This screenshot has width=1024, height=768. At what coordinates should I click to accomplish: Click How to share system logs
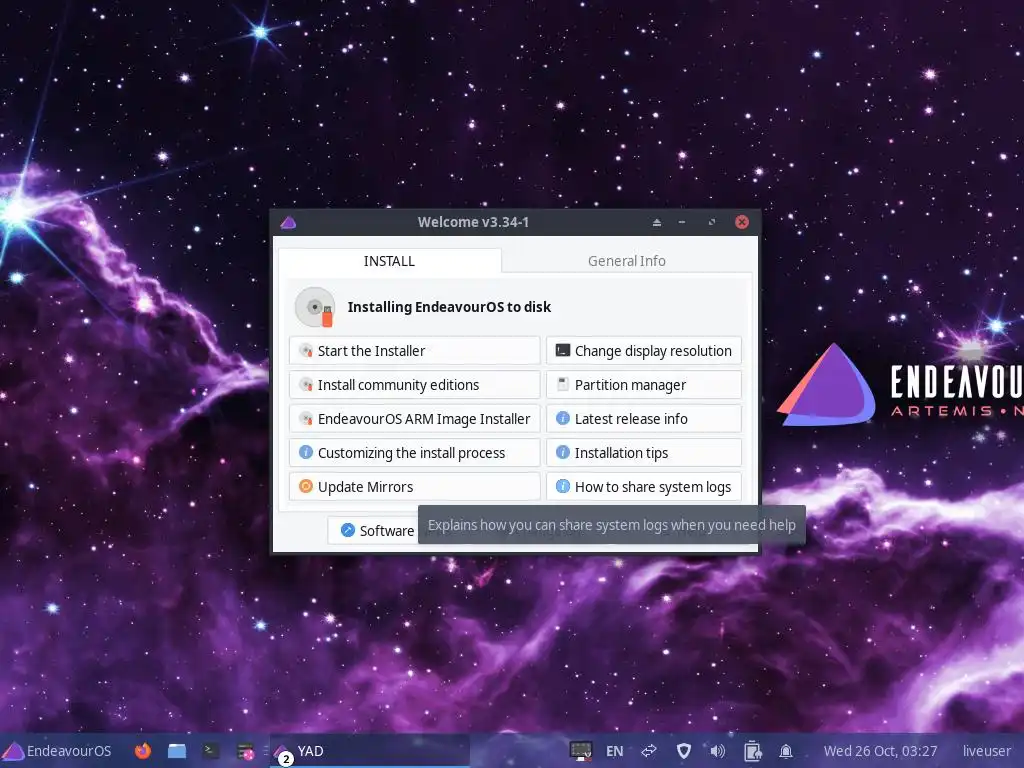(x=644, y=487)
